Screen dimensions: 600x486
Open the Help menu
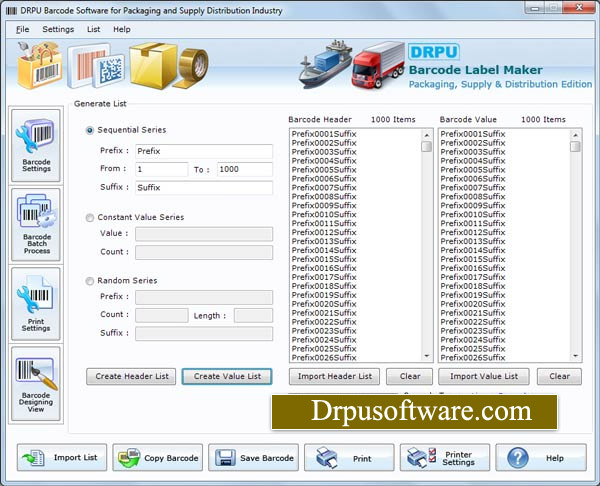click(122, 29)
